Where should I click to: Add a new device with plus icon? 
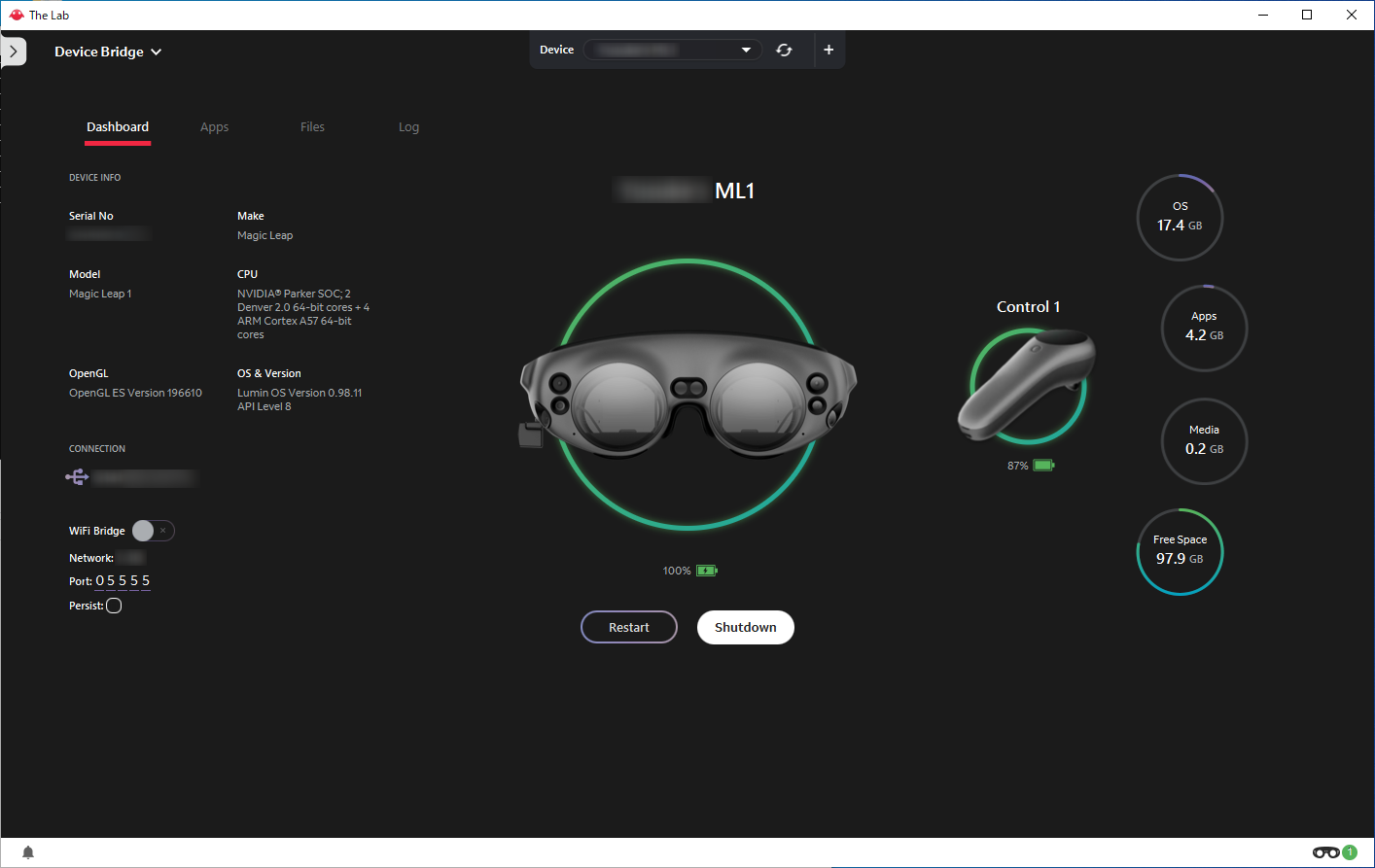829,50
